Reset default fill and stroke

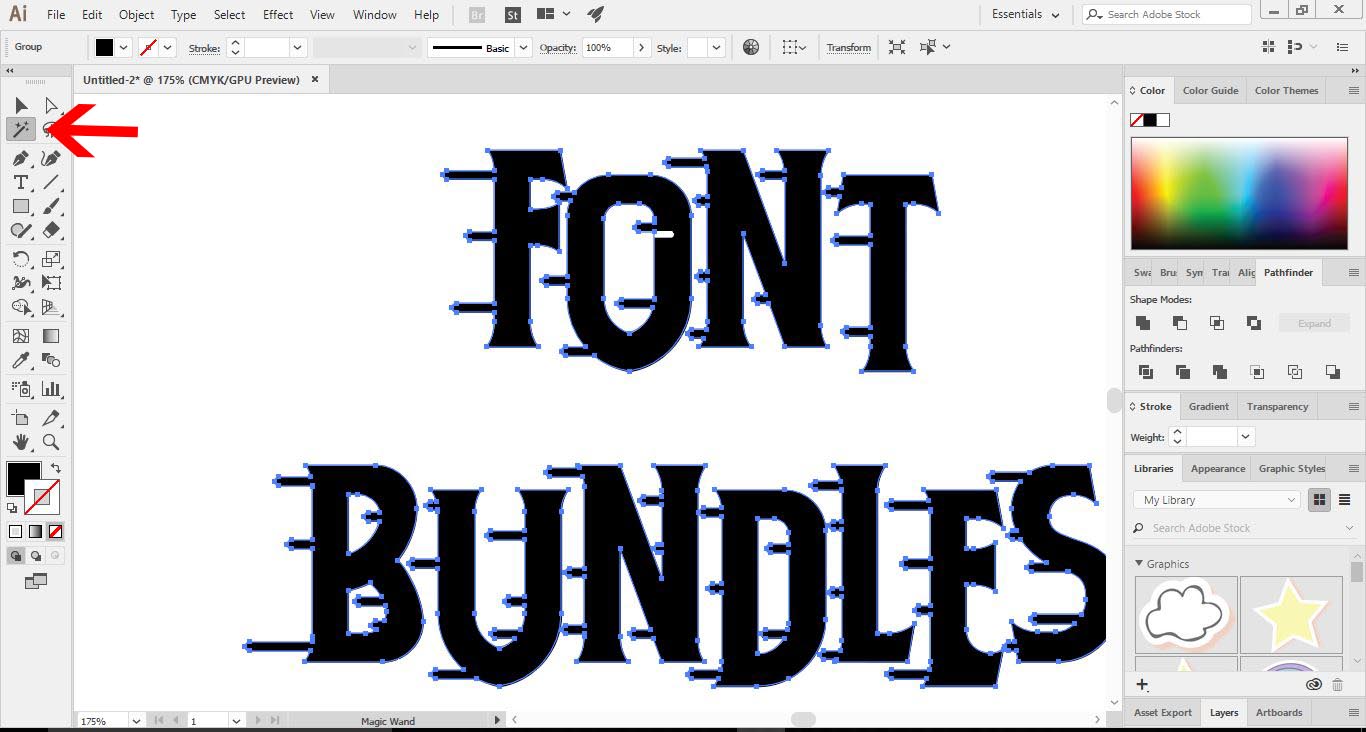12,508
